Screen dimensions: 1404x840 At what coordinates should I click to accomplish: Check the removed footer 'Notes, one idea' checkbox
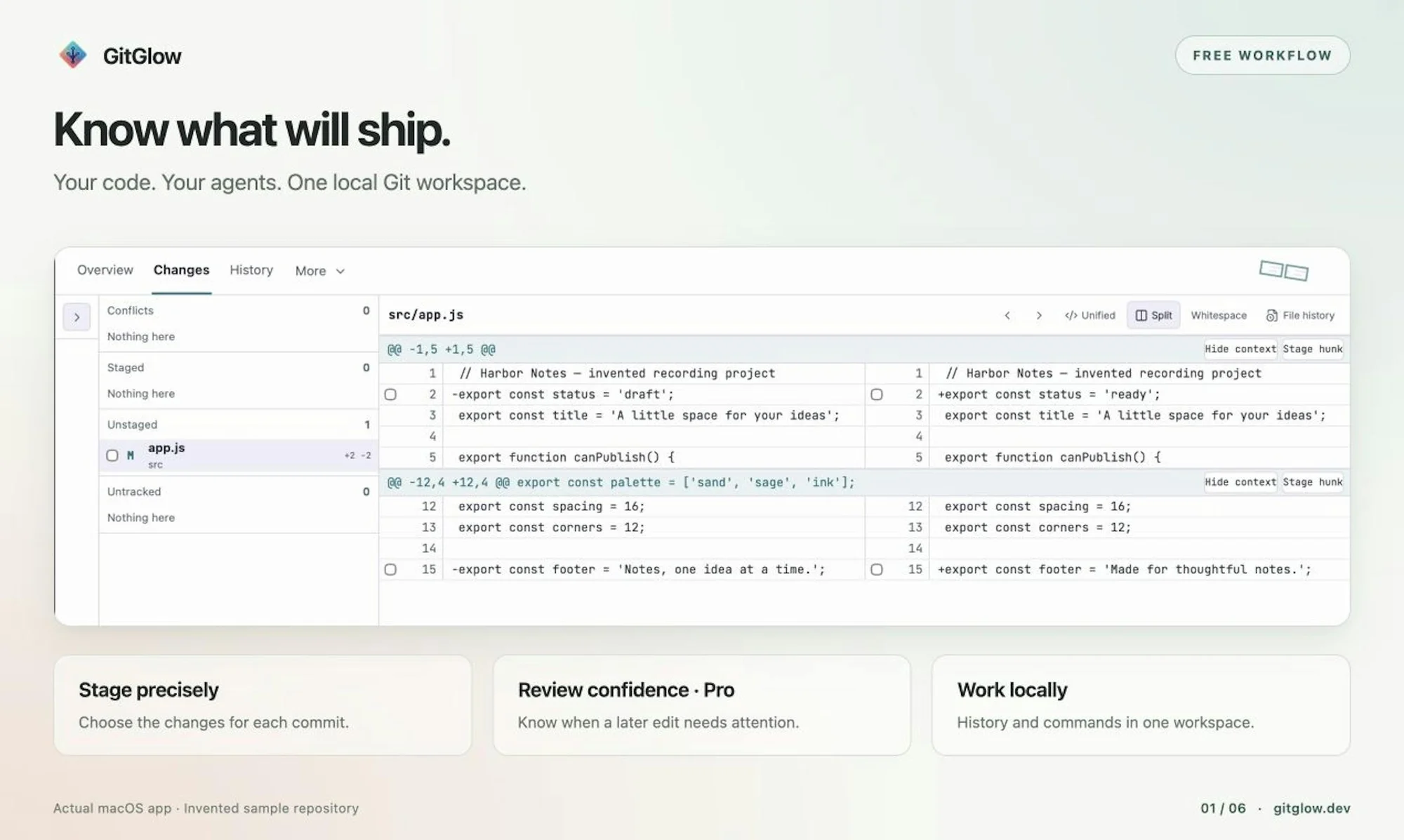click(390, 570)
